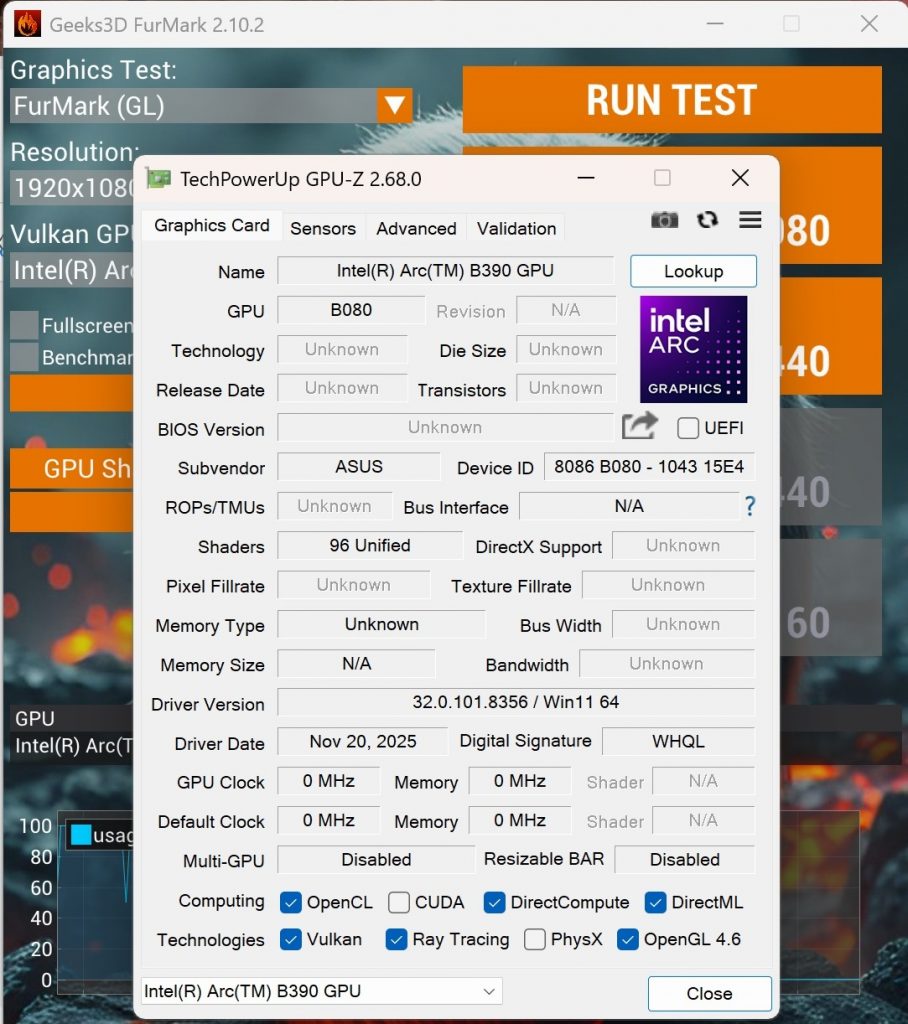Click the Bus Interface question mark icon

[x=750, y=507]
